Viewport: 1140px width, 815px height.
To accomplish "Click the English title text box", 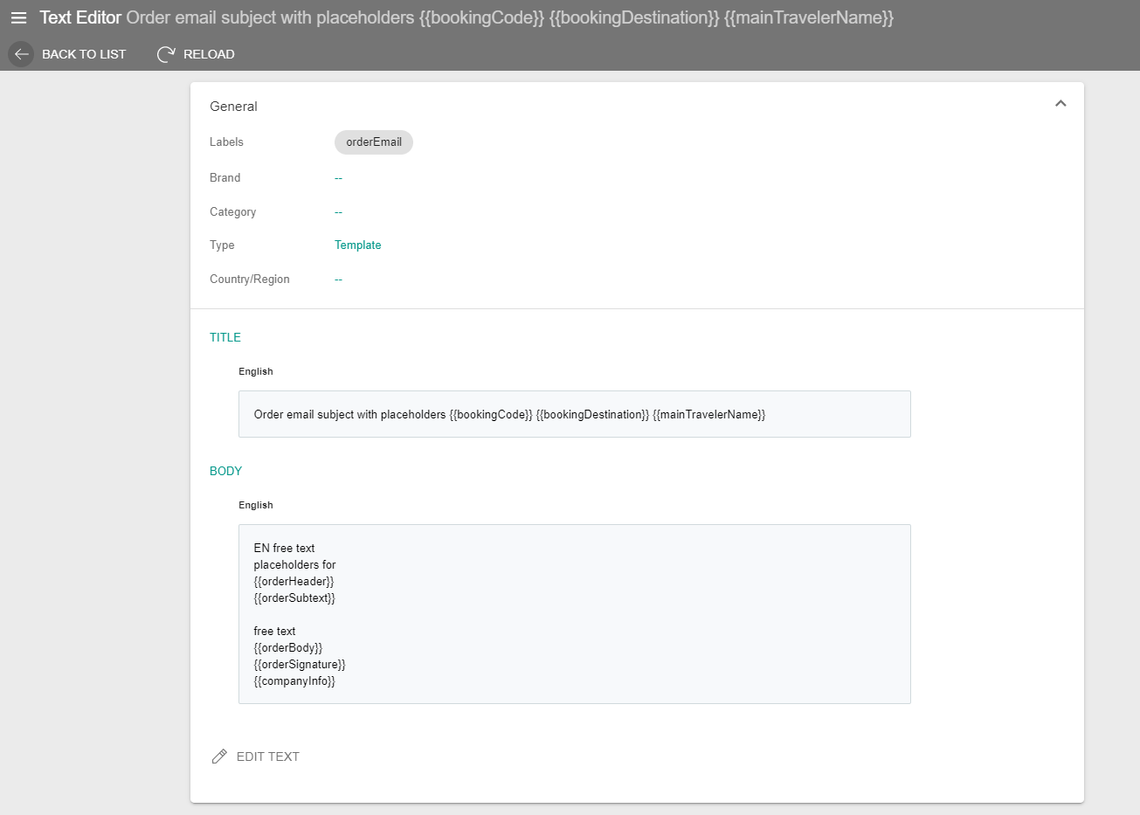I will [x=574, y=414].
